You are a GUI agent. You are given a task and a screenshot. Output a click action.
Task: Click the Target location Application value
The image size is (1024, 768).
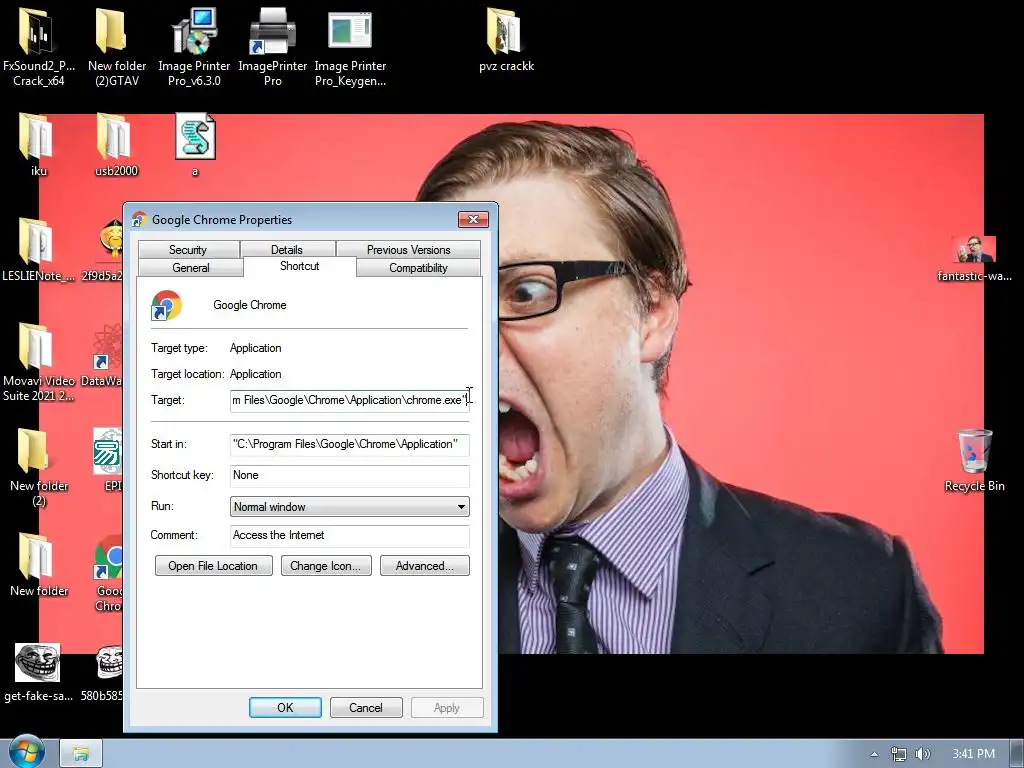[x=255, y=374]
